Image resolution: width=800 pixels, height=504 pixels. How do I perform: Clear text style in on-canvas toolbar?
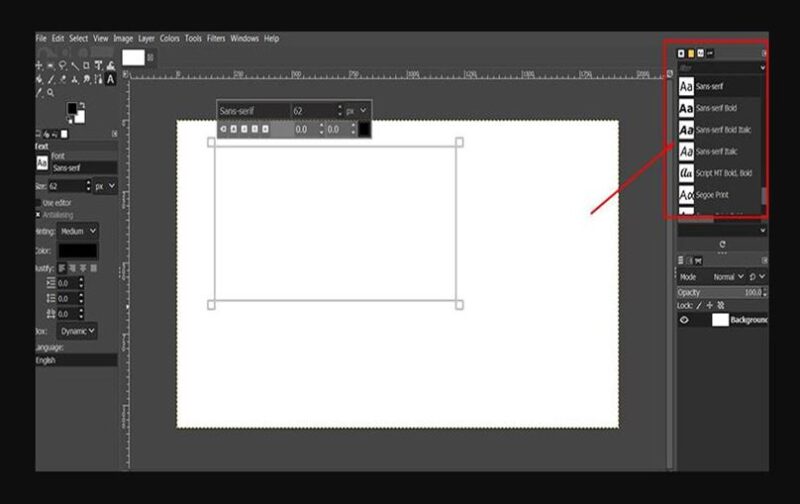(223, 129)
